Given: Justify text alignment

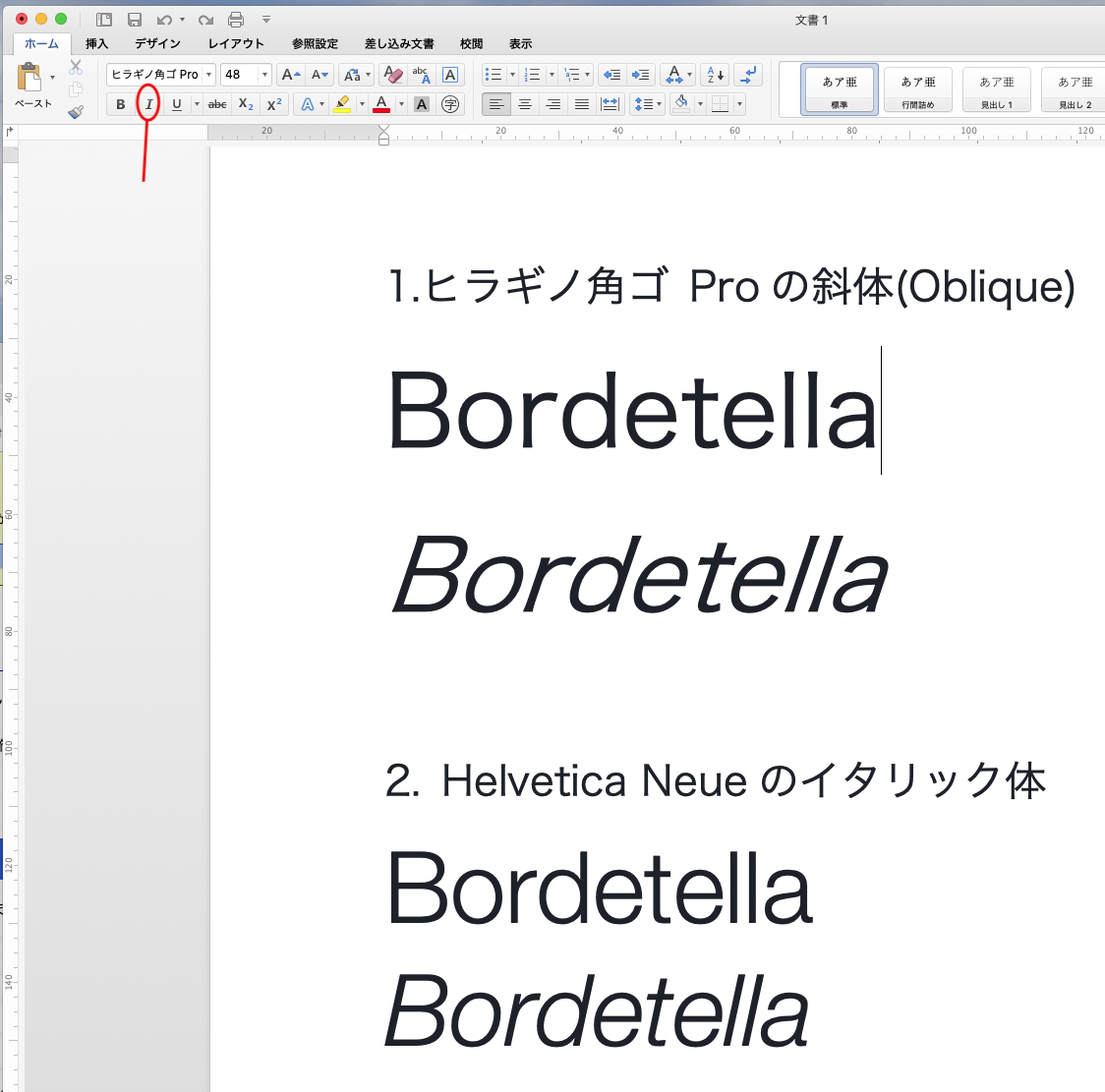Looking at the screenshot, I should tap(581, 104).
